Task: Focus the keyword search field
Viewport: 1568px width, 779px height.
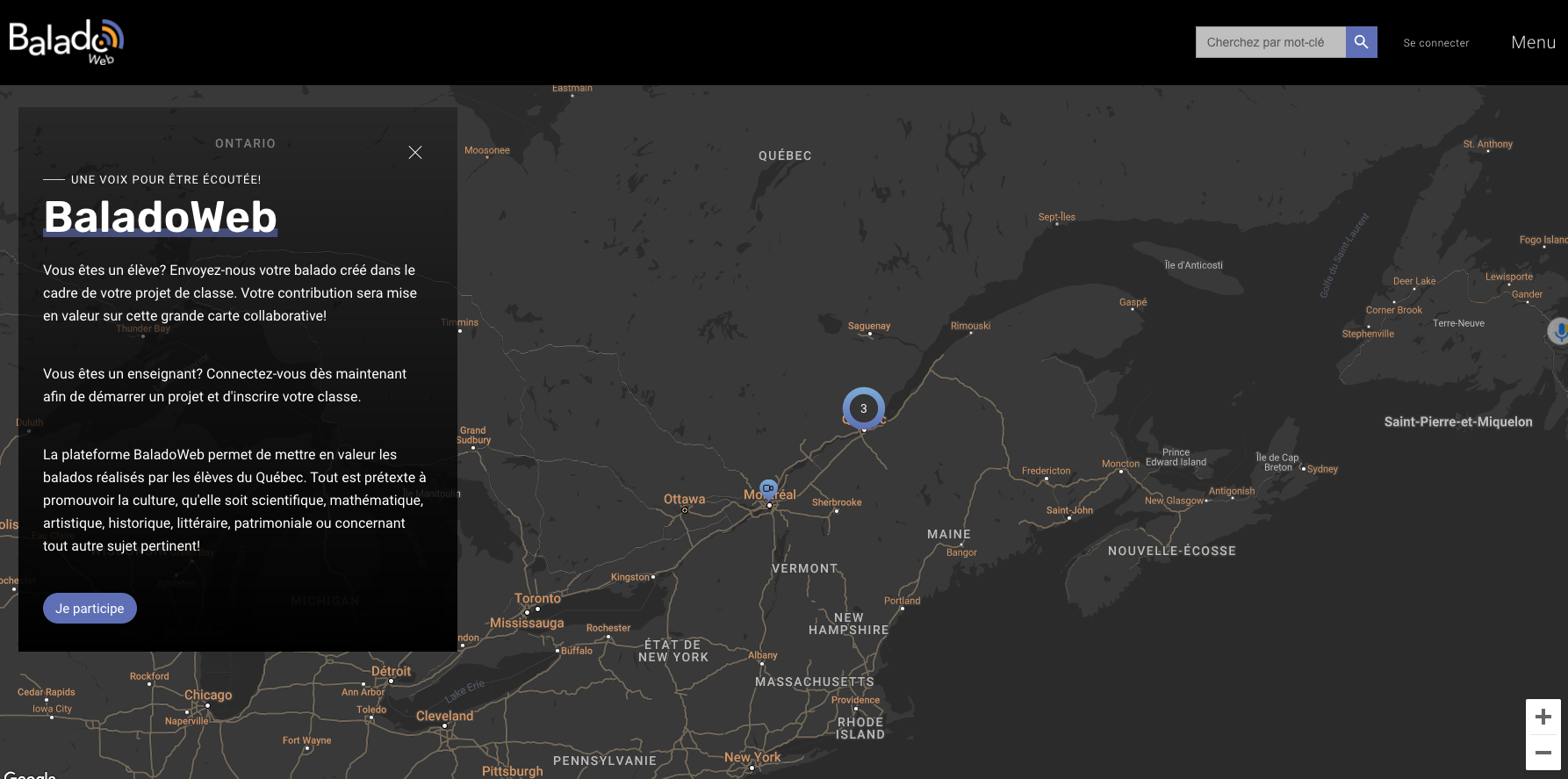Action: [1270, 42]
